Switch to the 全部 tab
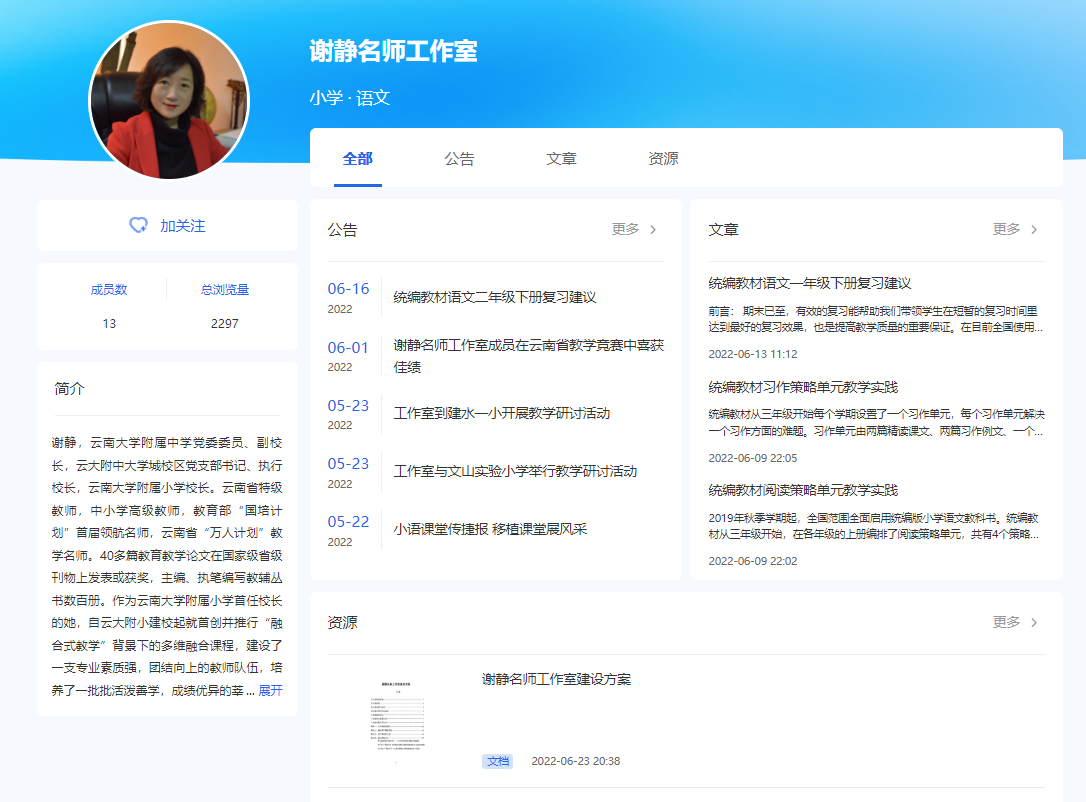The width and height of the screenshot is (1086, 802). click(357, 159)
